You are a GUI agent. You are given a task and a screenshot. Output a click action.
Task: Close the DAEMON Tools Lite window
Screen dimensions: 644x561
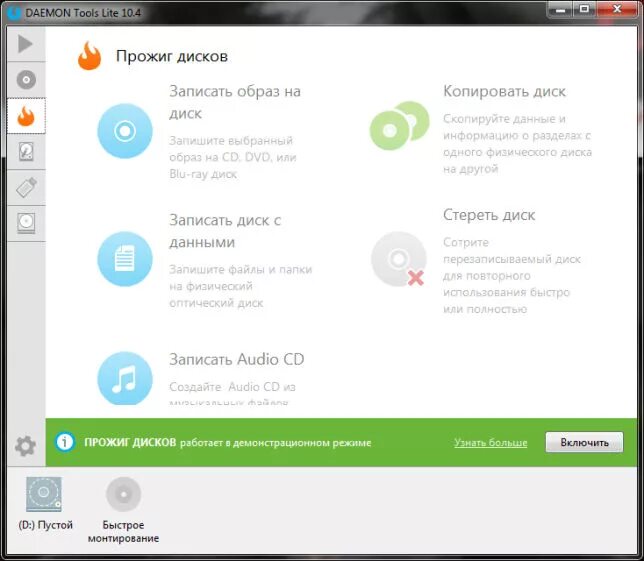click(617, 9)
